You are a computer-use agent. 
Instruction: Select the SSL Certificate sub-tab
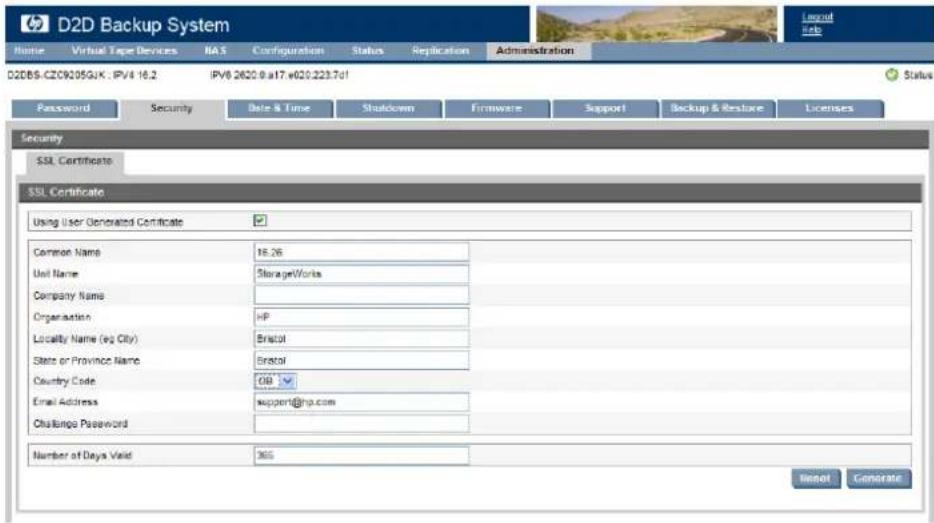pyautogui.click(x=74, y=161)
